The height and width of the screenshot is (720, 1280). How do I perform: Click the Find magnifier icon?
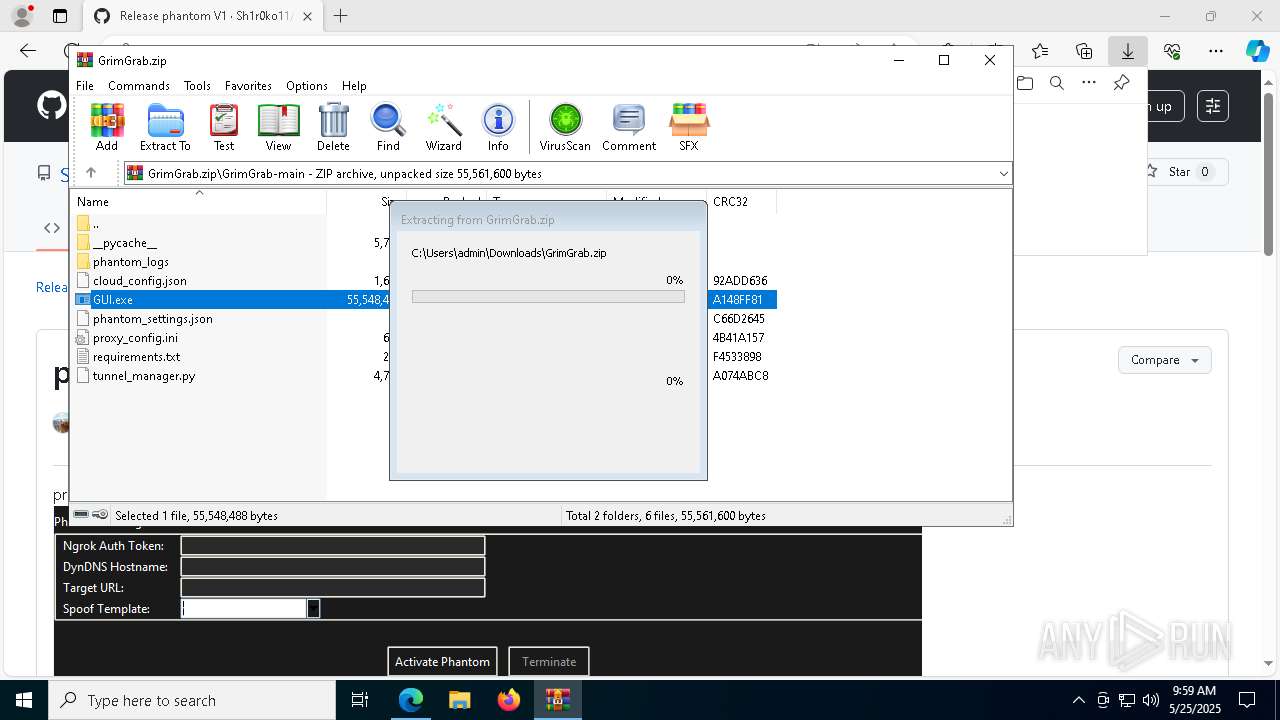[x=388, y=127]
